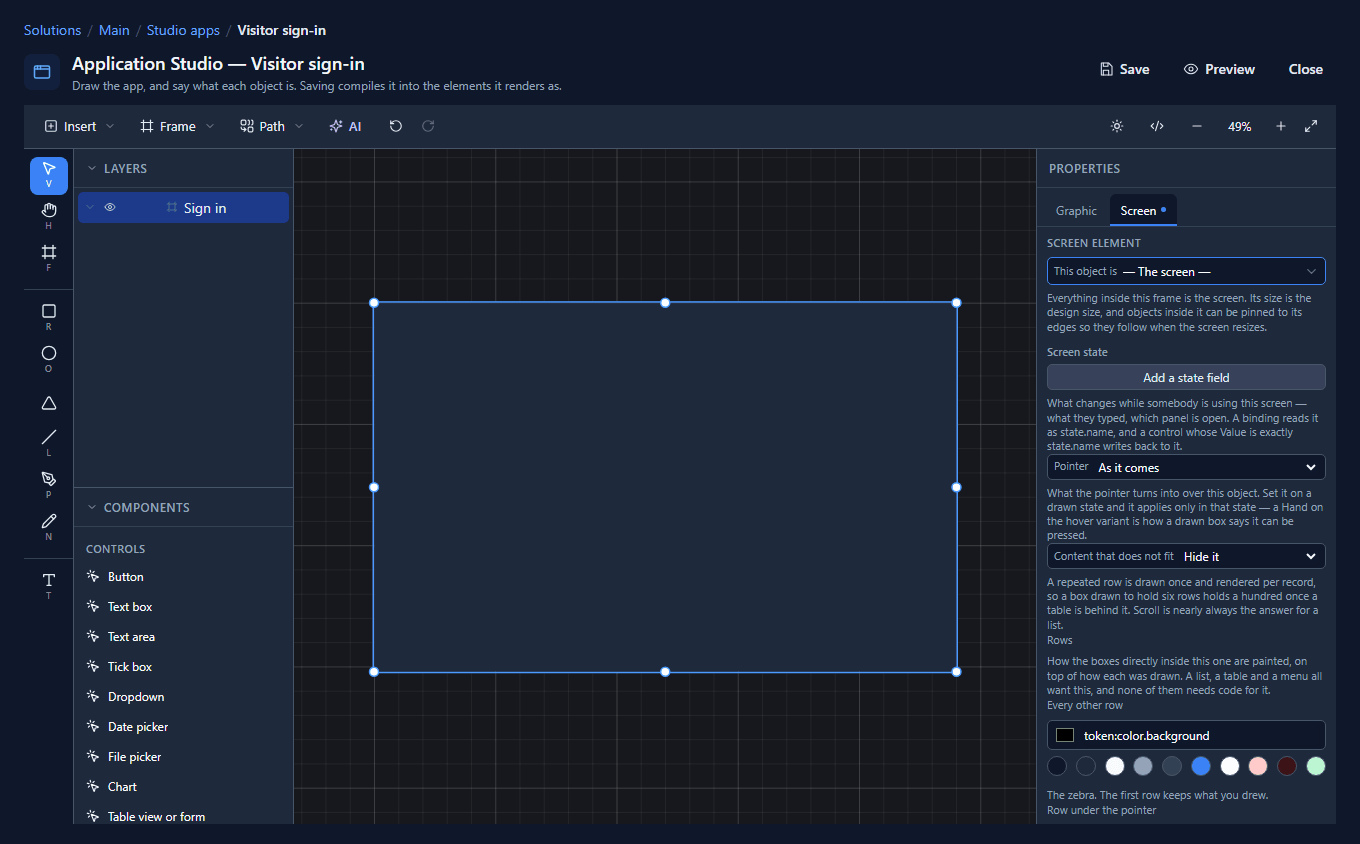Pick the mint green color swatch
This screenshot has height=844, width=1360.
(x=1316, y=766)
